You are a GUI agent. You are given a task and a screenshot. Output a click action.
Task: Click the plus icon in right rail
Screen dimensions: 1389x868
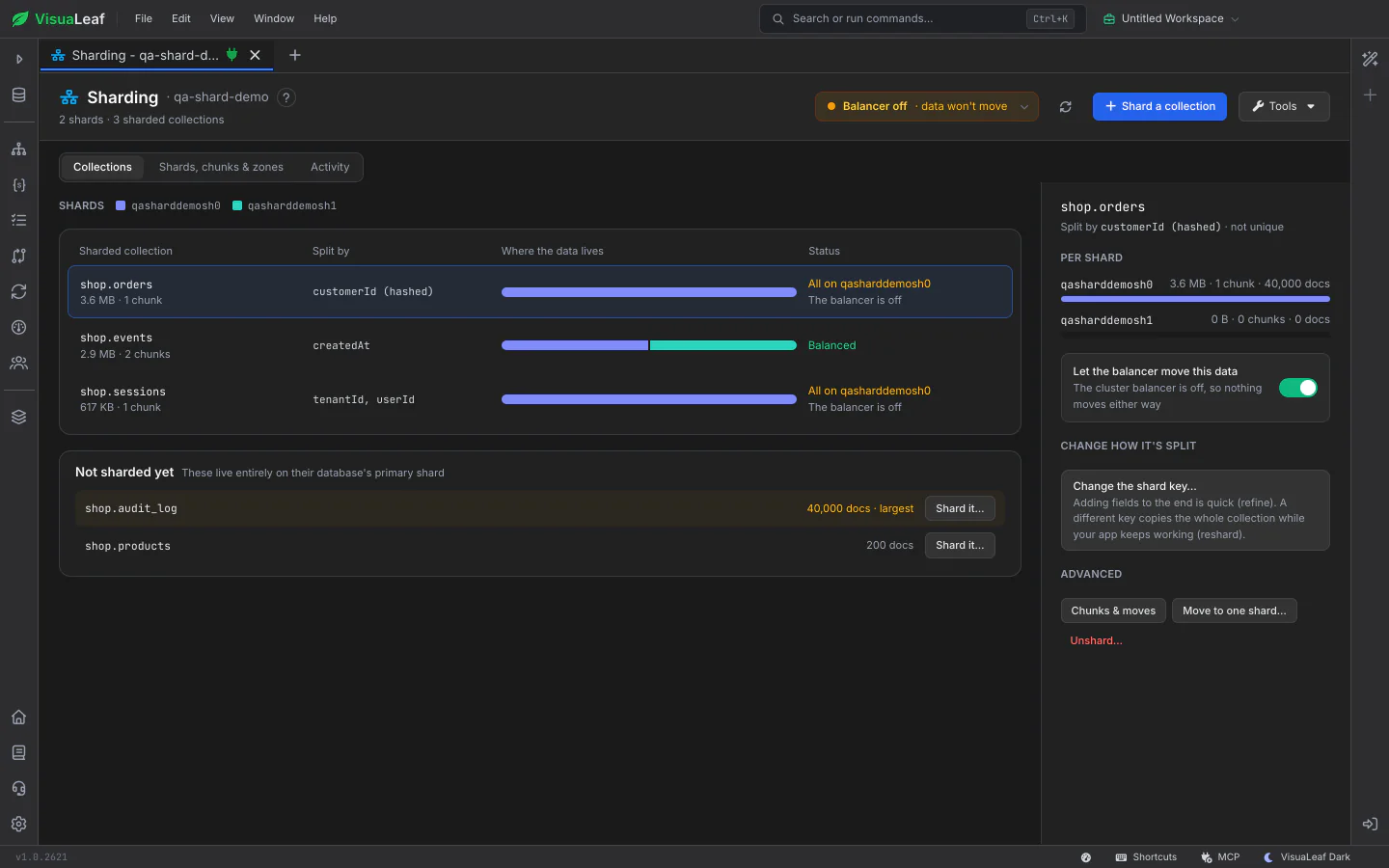point(1370,95)
